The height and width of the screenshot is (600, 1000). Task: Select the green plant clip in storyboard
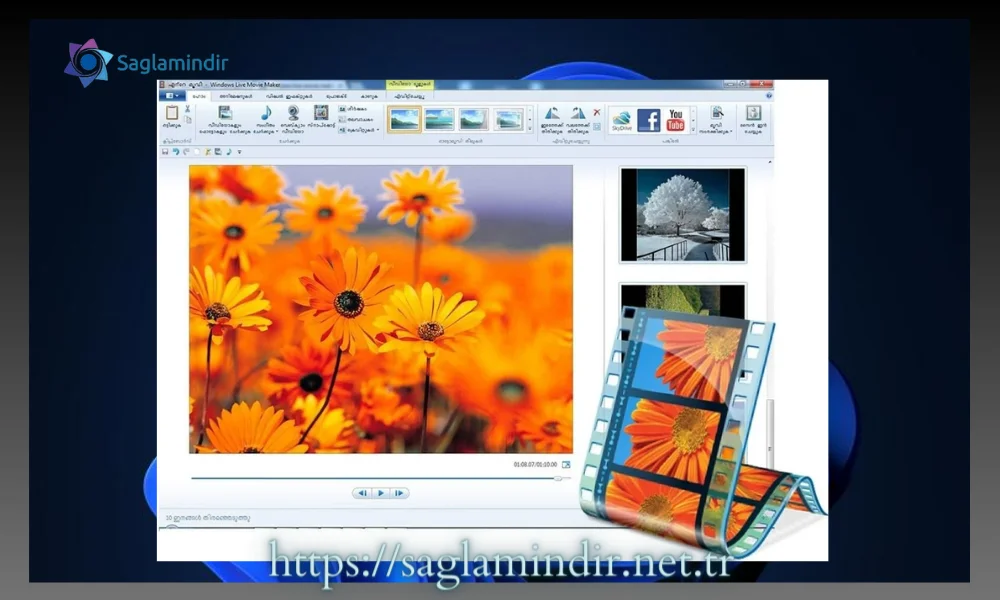(x=682, y=301)
